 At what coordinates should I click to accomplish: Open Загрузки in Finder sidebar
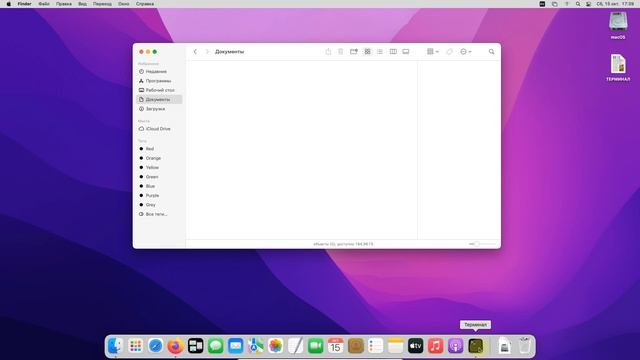159,109
